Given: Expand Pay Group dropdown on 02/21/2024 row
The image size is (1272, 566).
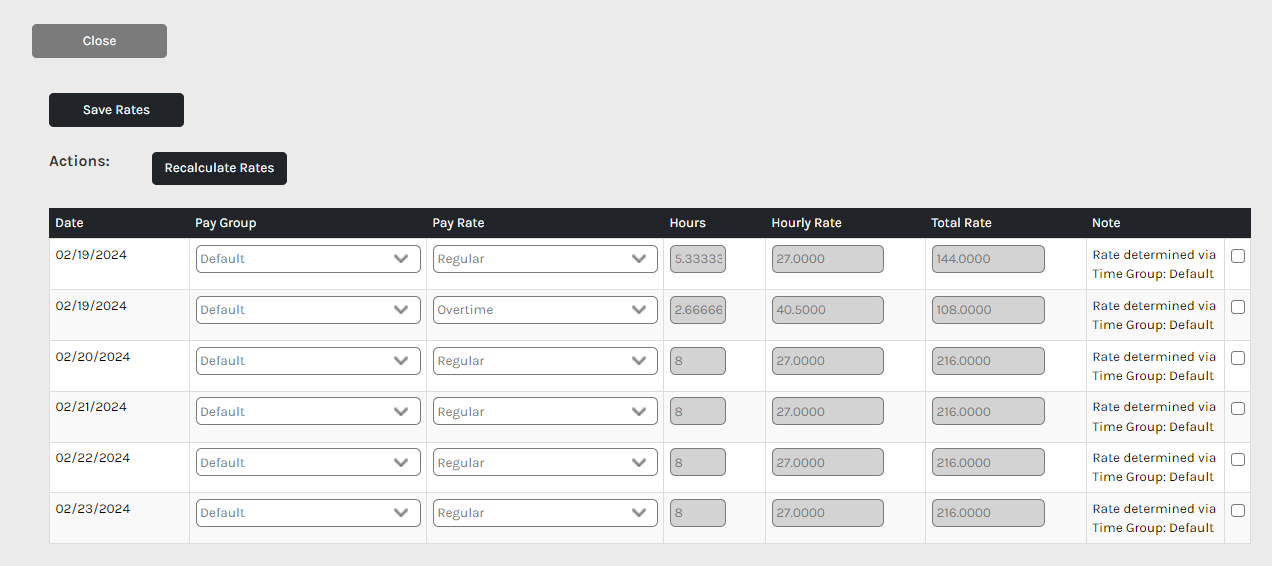Looking at the screenshot, I should pyautogui.click(x=308, y=412).
